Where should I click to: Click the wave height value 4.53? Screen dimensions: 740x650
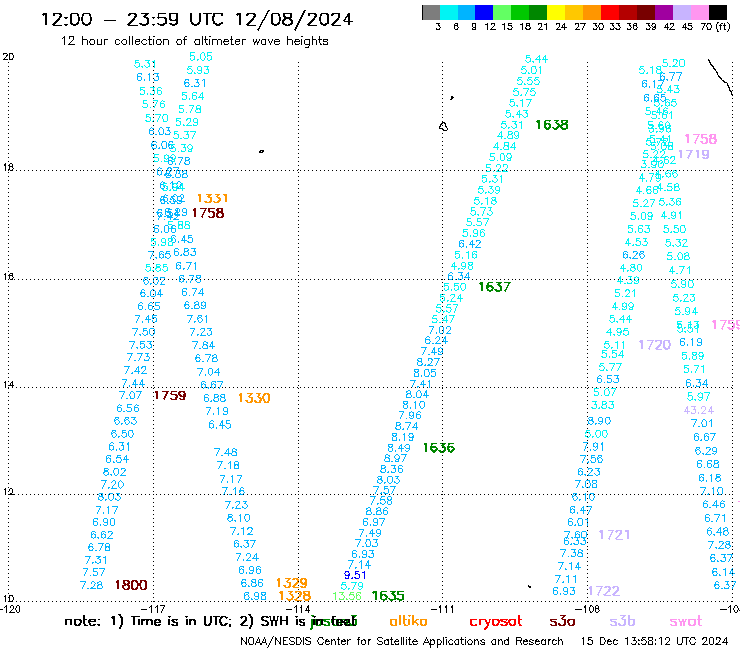point(637,242)
